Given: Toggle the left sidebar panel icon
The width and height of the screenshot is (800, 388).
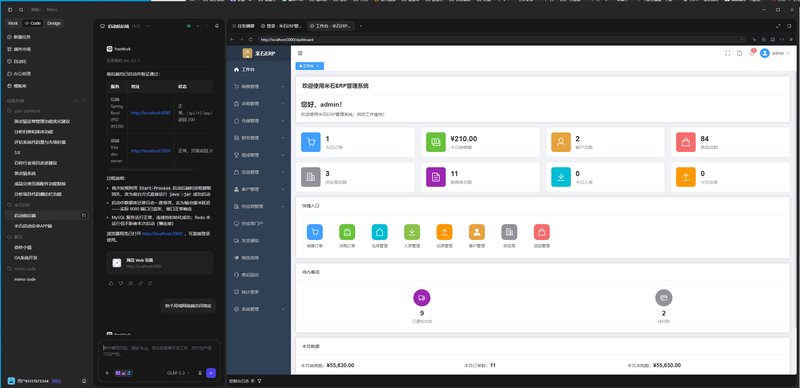Looking at the screenshot, I should pos(10,10).
